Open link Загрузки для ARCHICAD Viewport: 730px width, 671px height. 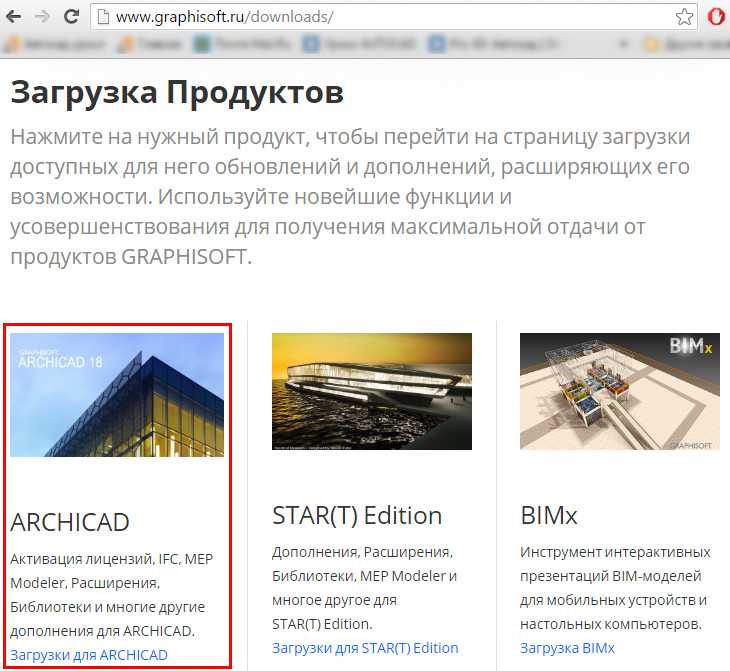[x=89, y=655]
